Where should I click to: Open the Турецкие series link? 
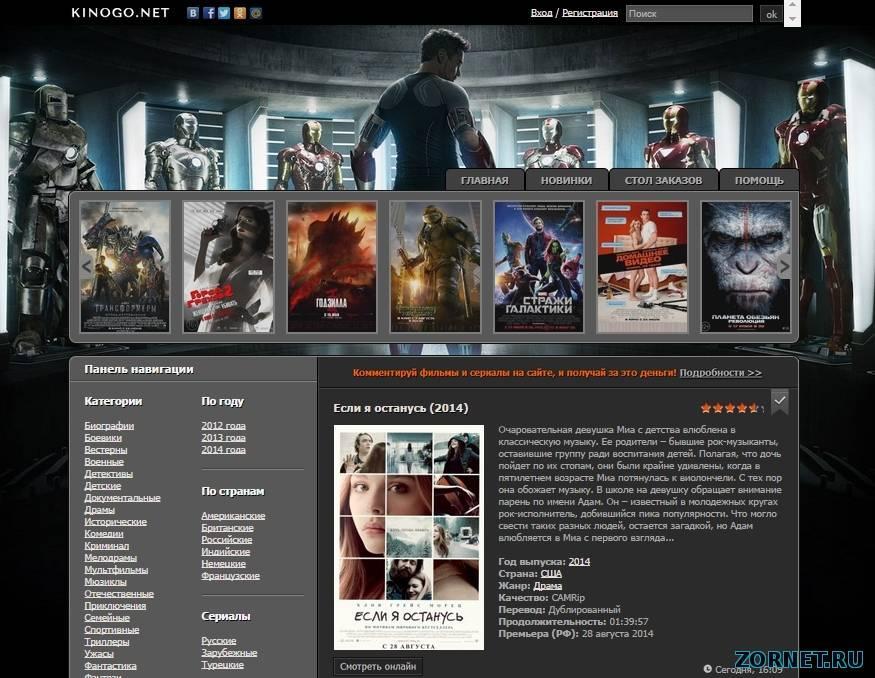point(223,665)
